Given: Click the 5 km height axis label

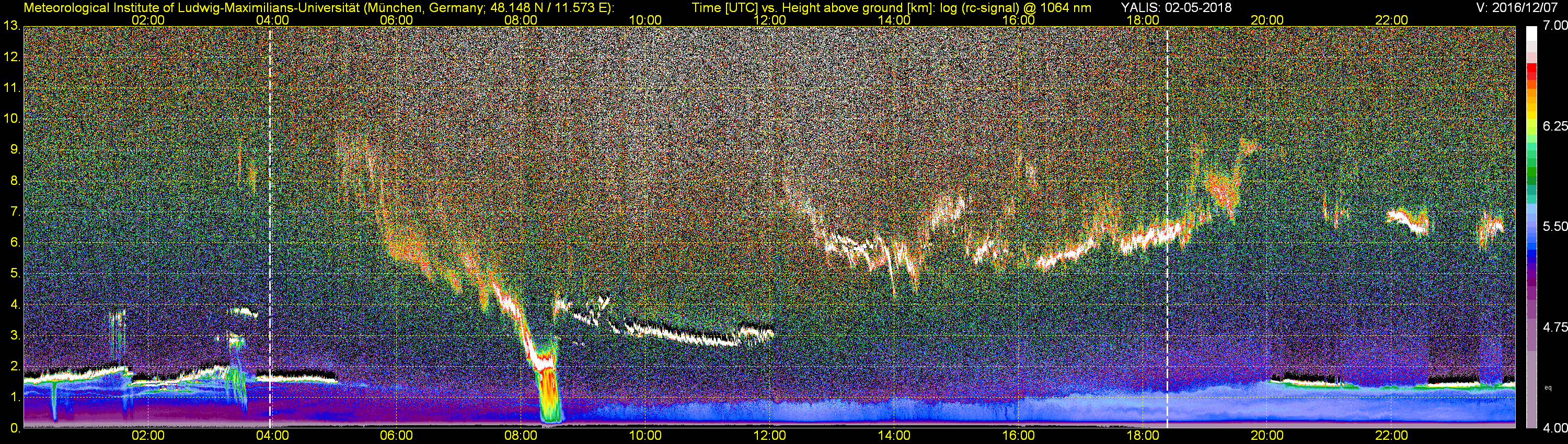Looking at the screenshot, I should 15,274.
